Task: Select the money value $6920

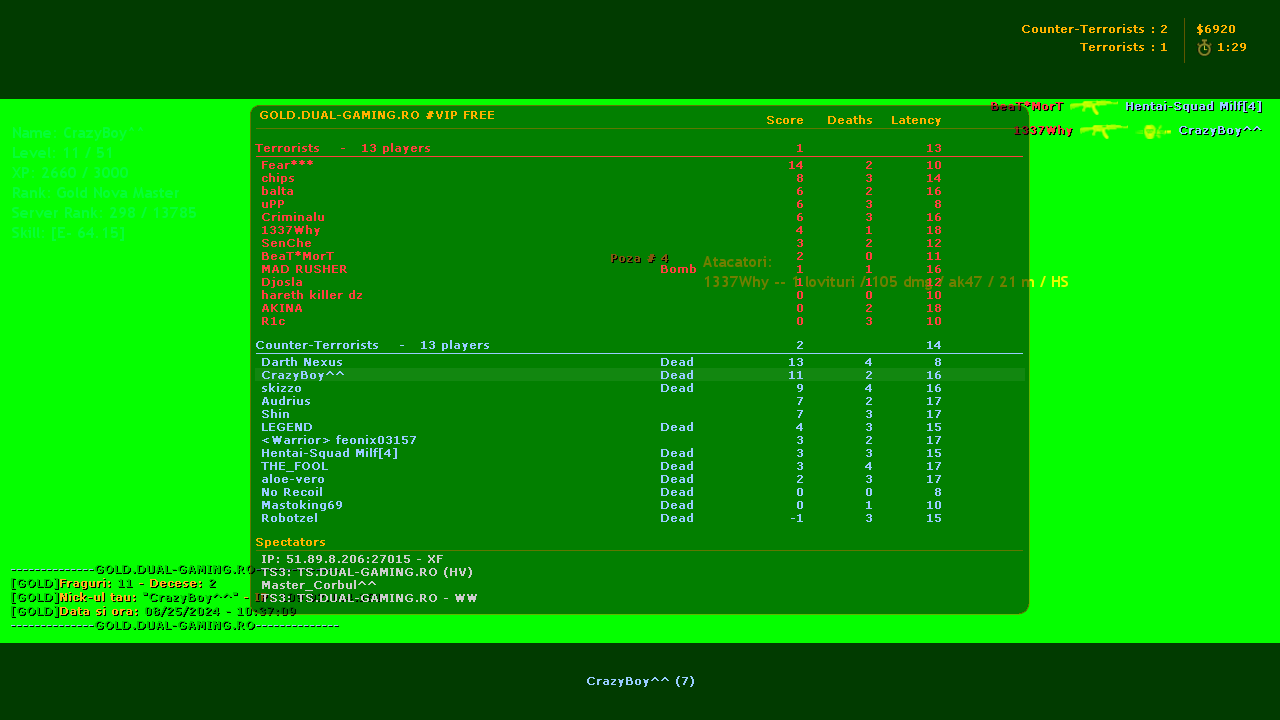Action: point(1216,29)
